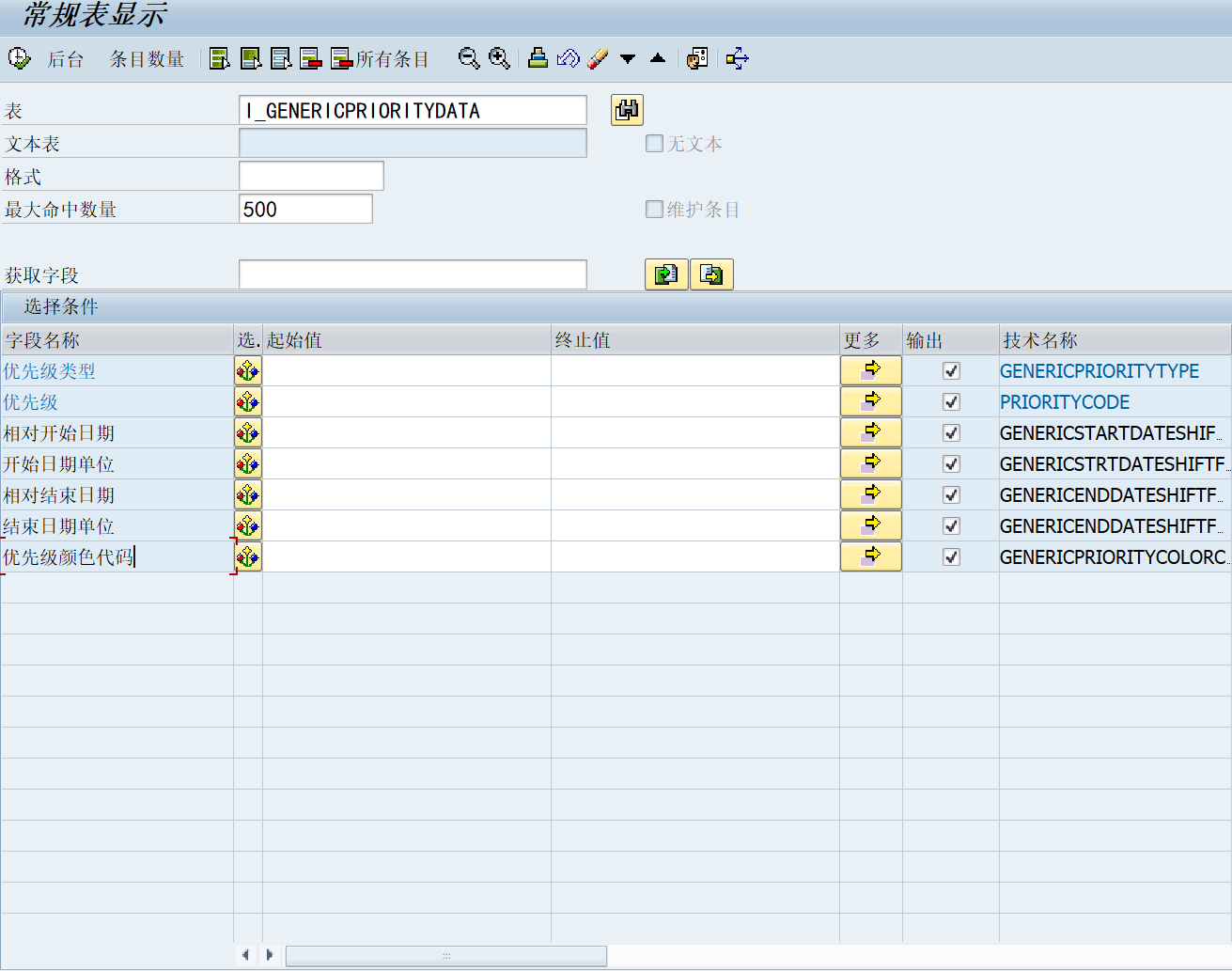Screen dimensions: 1232x971
Task: Click the first green select-all-rows toolbar icon
Action: pyautogui.click(x=220, y=59)
